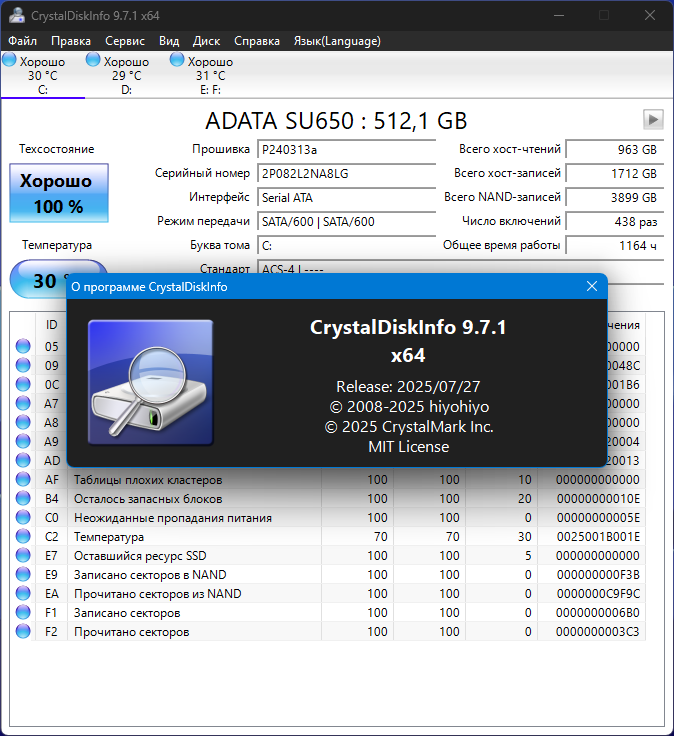Screen dimensions: 674x736
Task: Click the blue status orb for attribute C2
Action: 23,536
